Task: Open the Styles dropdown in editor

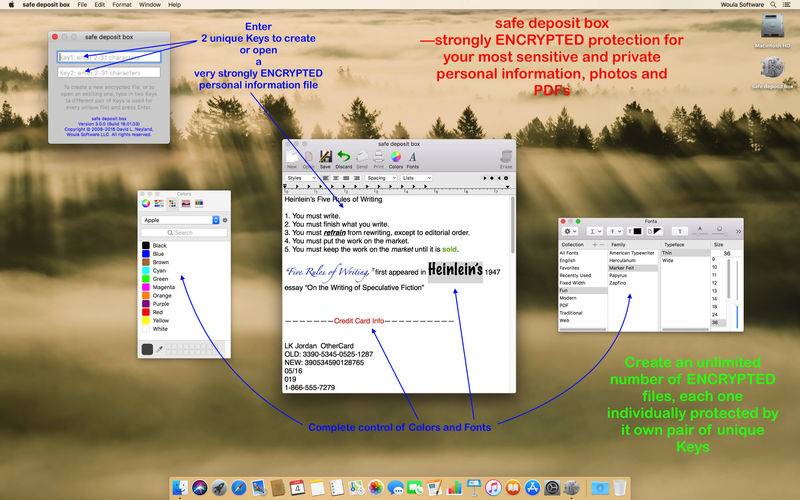Action: click(301, 178)
